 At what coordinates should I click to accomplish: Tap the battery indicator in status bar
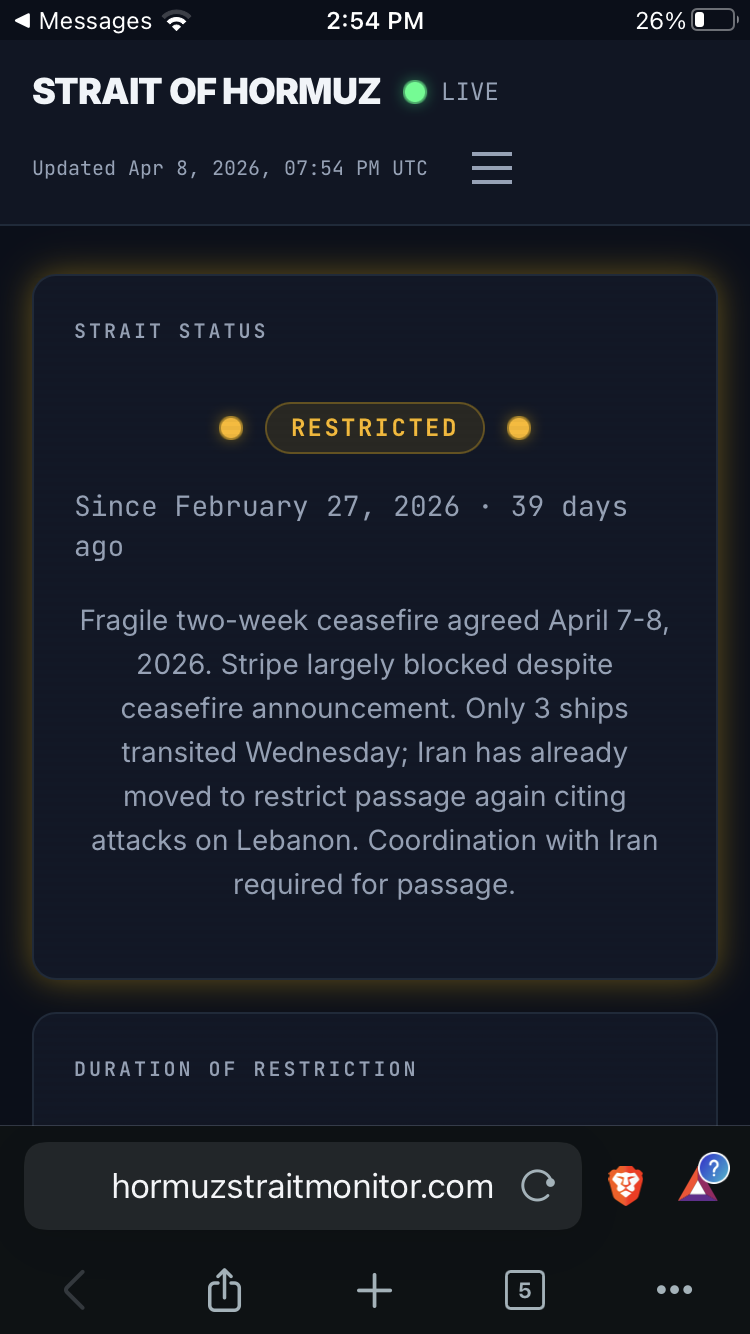[712, 20]
